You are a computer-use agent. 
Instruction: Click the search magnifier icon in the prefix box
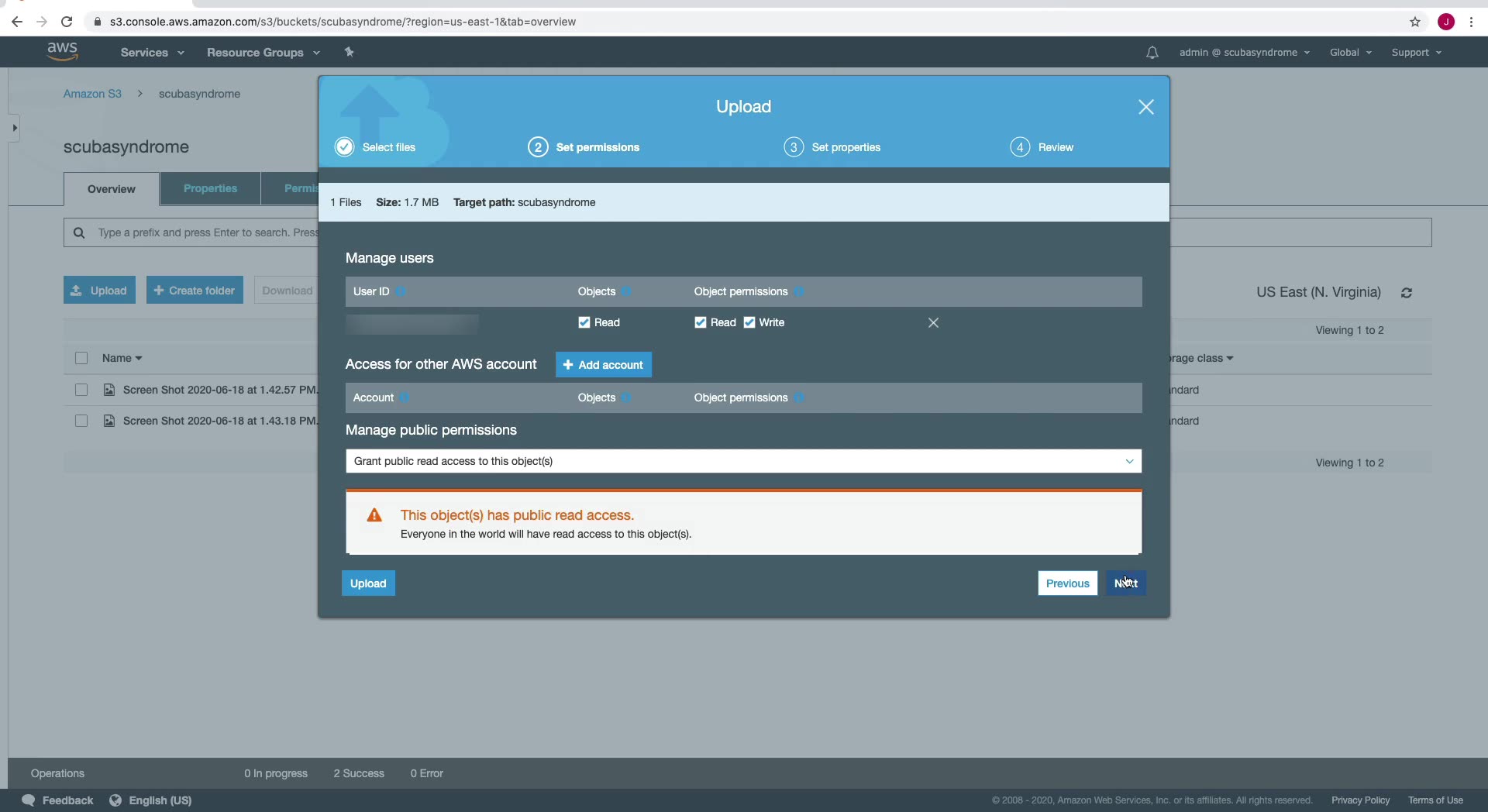[x=79, y=232]
